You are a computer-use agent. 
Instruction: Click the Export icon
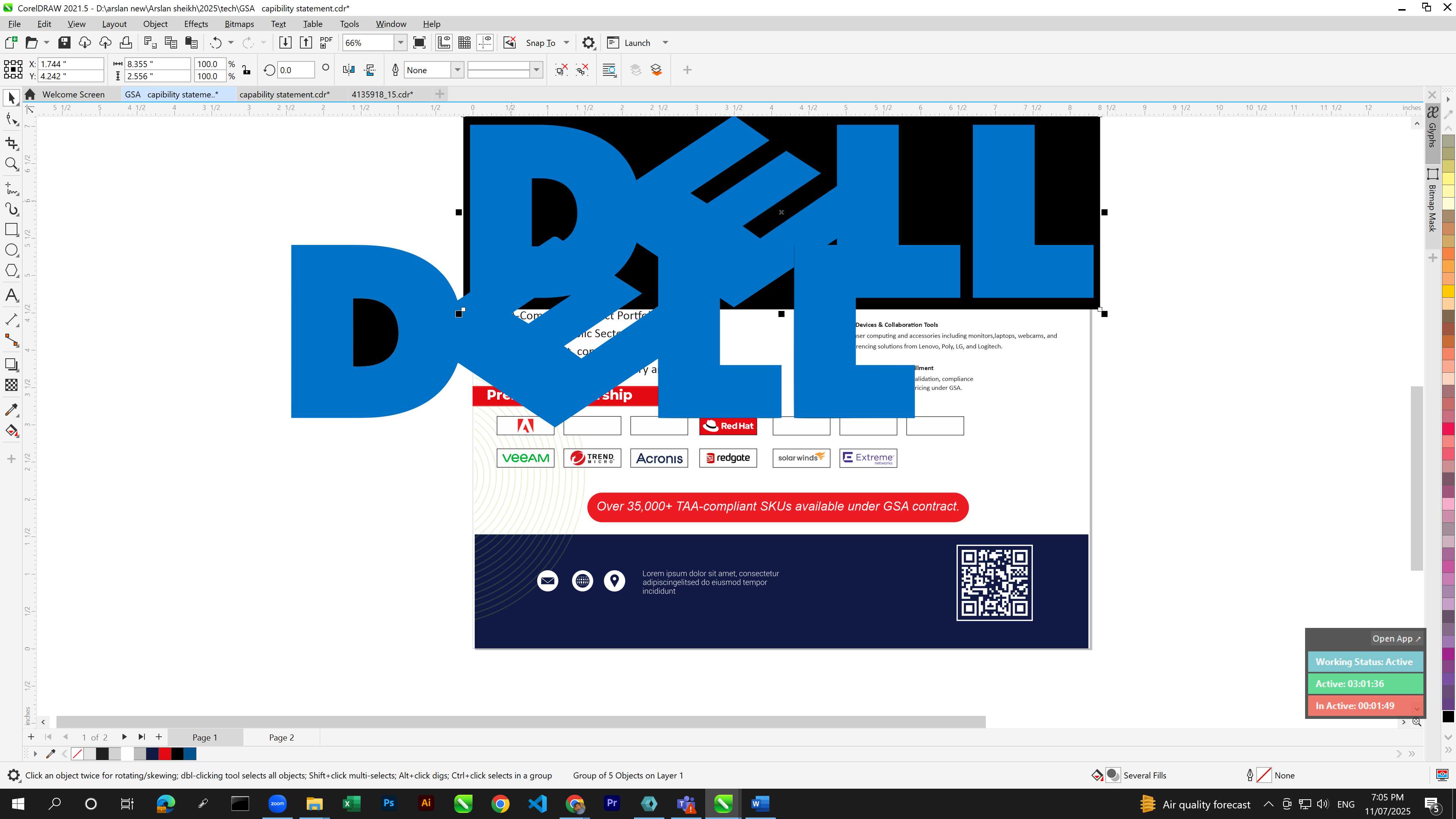point(306,42)
